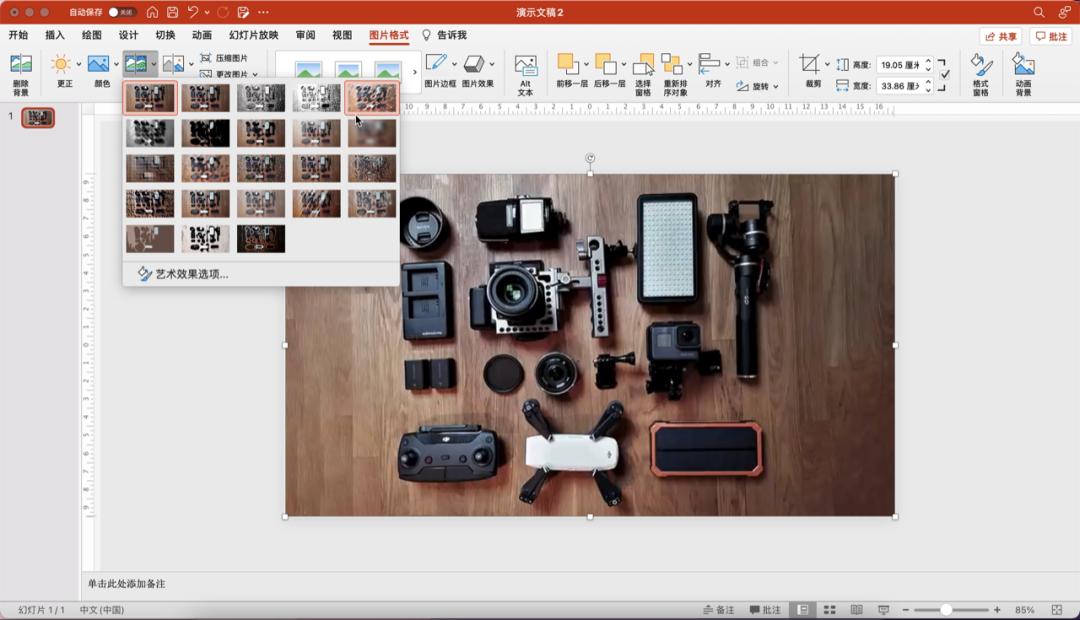Click the Alt Text (Alt 文本) icon
This screenshot has height=620, width=1080.
pyautogui.click(x=525, y=66)
